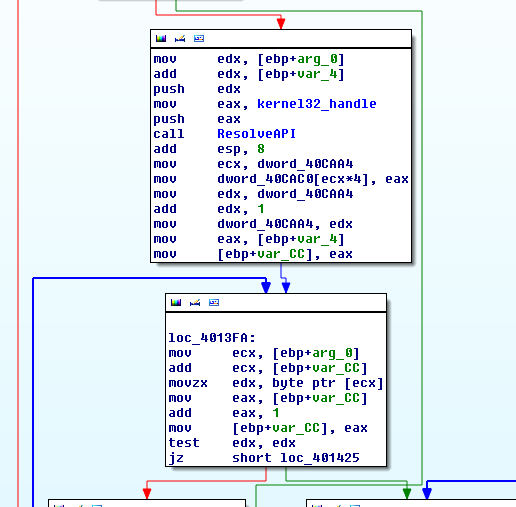Image resolution: width=516 pixels, height=507 pixels.
Task: Click the line mov eax, [ebp+var_4]
Action: 249,239
